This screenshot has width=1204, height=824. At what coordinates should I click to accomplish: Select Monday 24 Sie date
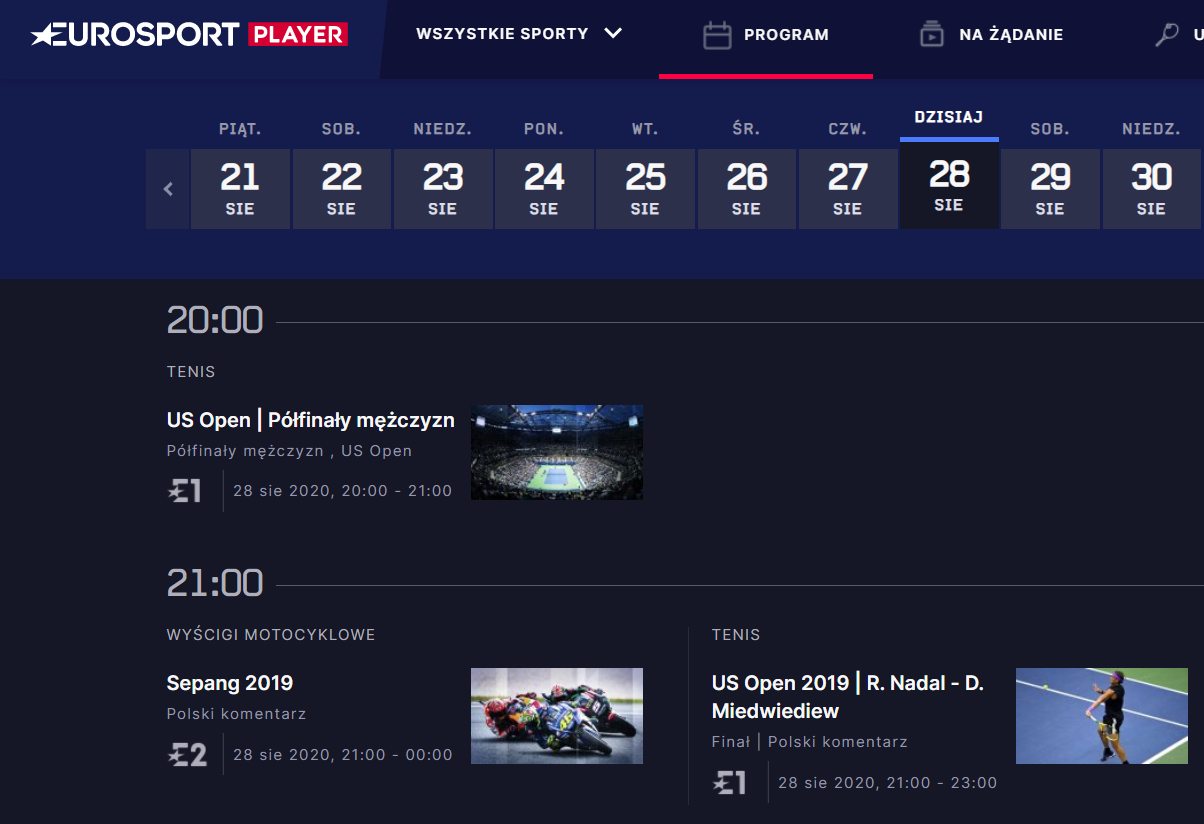pos(544,189)
